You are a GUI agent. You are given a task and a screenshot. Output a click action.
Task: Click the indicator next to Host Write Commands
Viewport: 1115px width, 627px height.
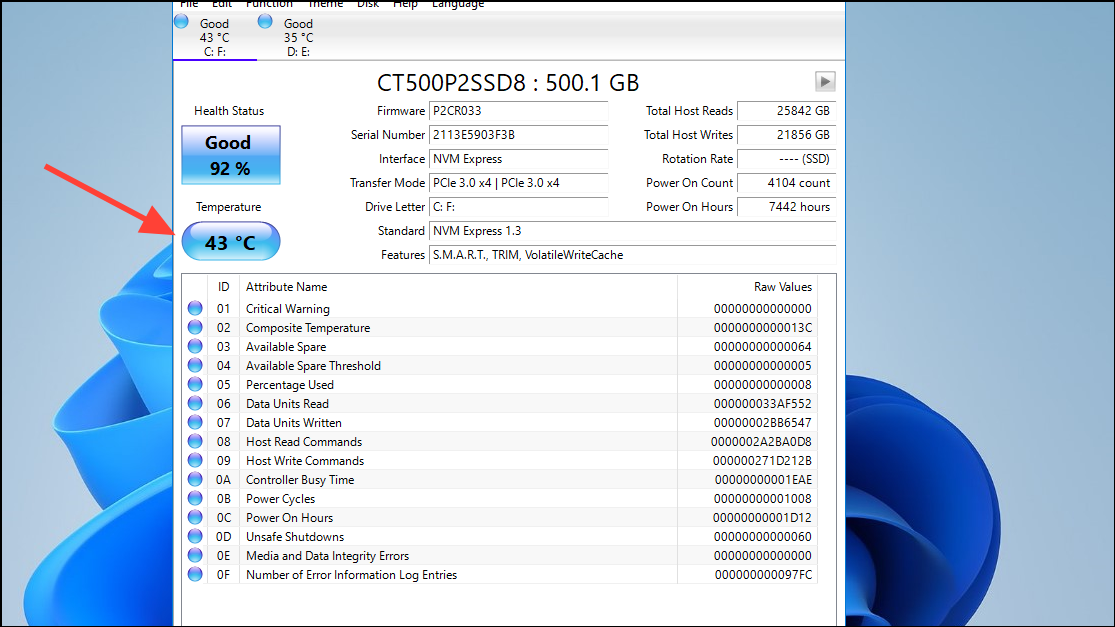195,460
